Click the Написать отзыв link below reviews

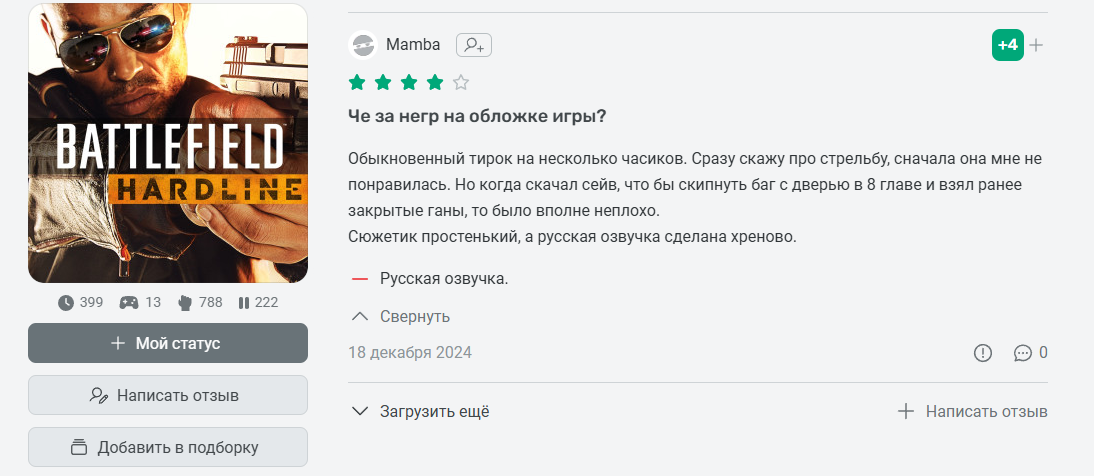(973, 411)
